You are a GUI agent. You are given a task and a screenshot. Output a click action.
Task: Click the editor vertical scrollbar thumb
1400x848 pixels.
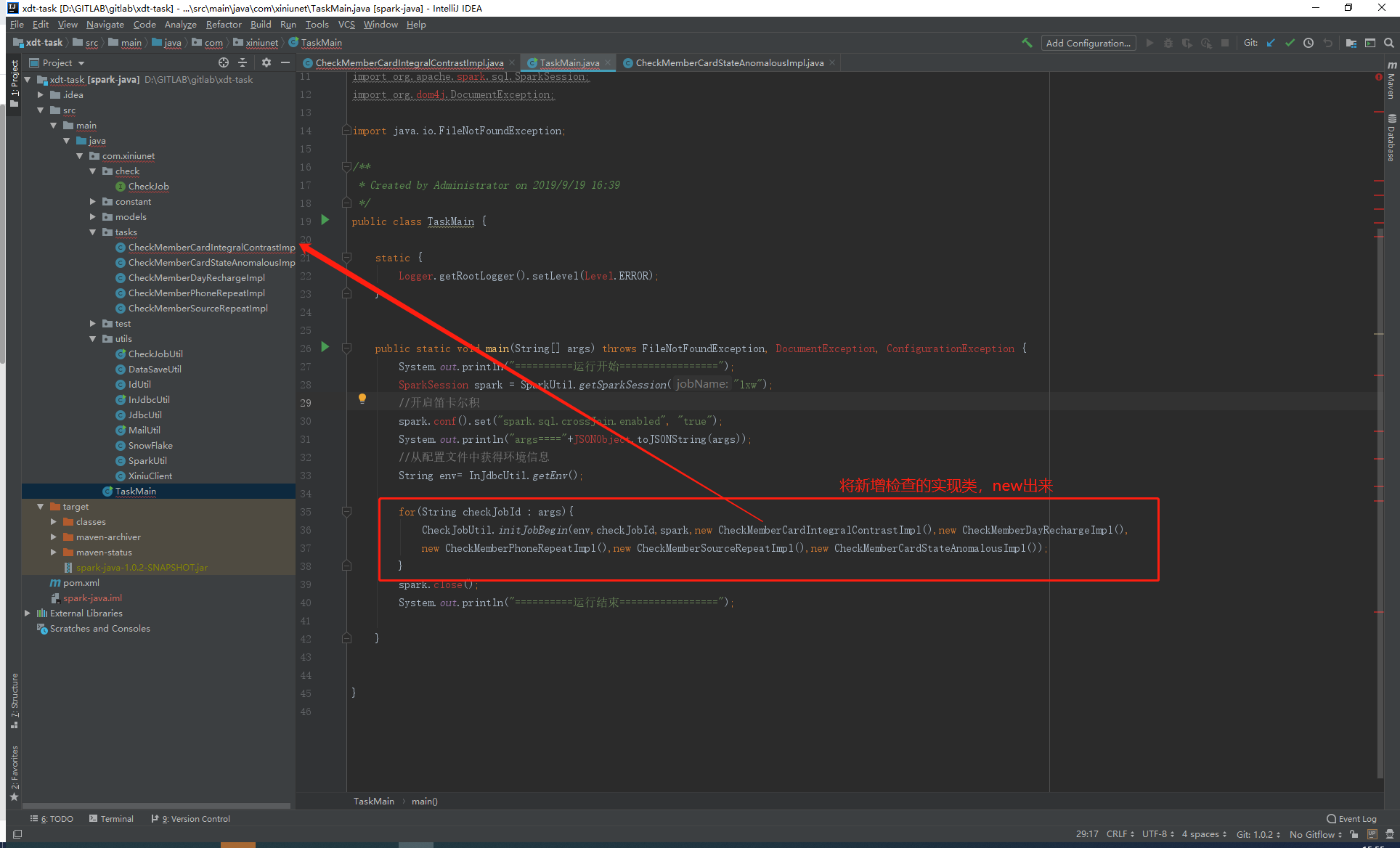coord(1380,505)
